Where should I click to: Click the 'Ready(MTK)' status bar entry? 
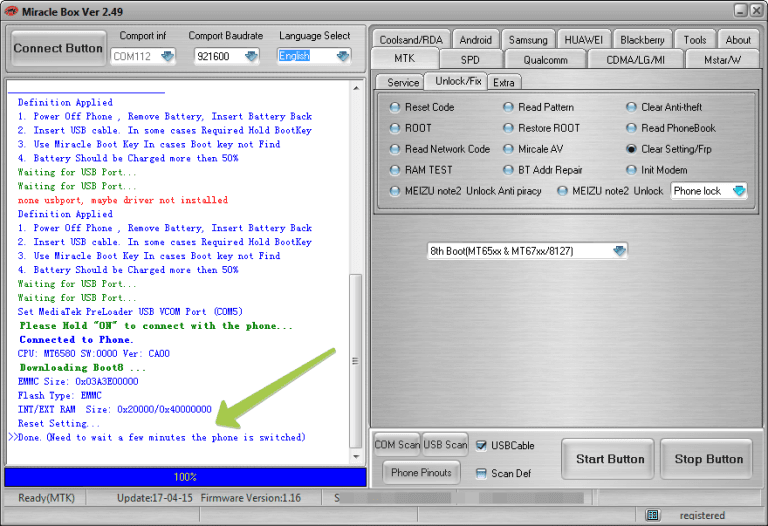[x=46, y=498]
